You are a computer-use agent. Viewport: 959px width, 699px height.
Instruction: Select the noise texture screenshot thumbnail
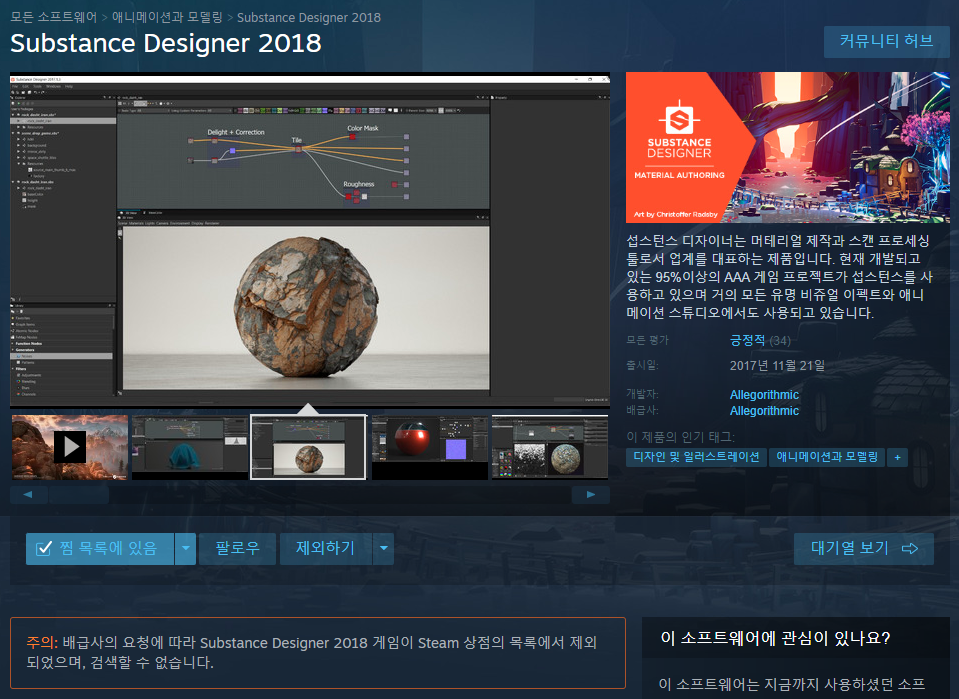click(550, 447)
